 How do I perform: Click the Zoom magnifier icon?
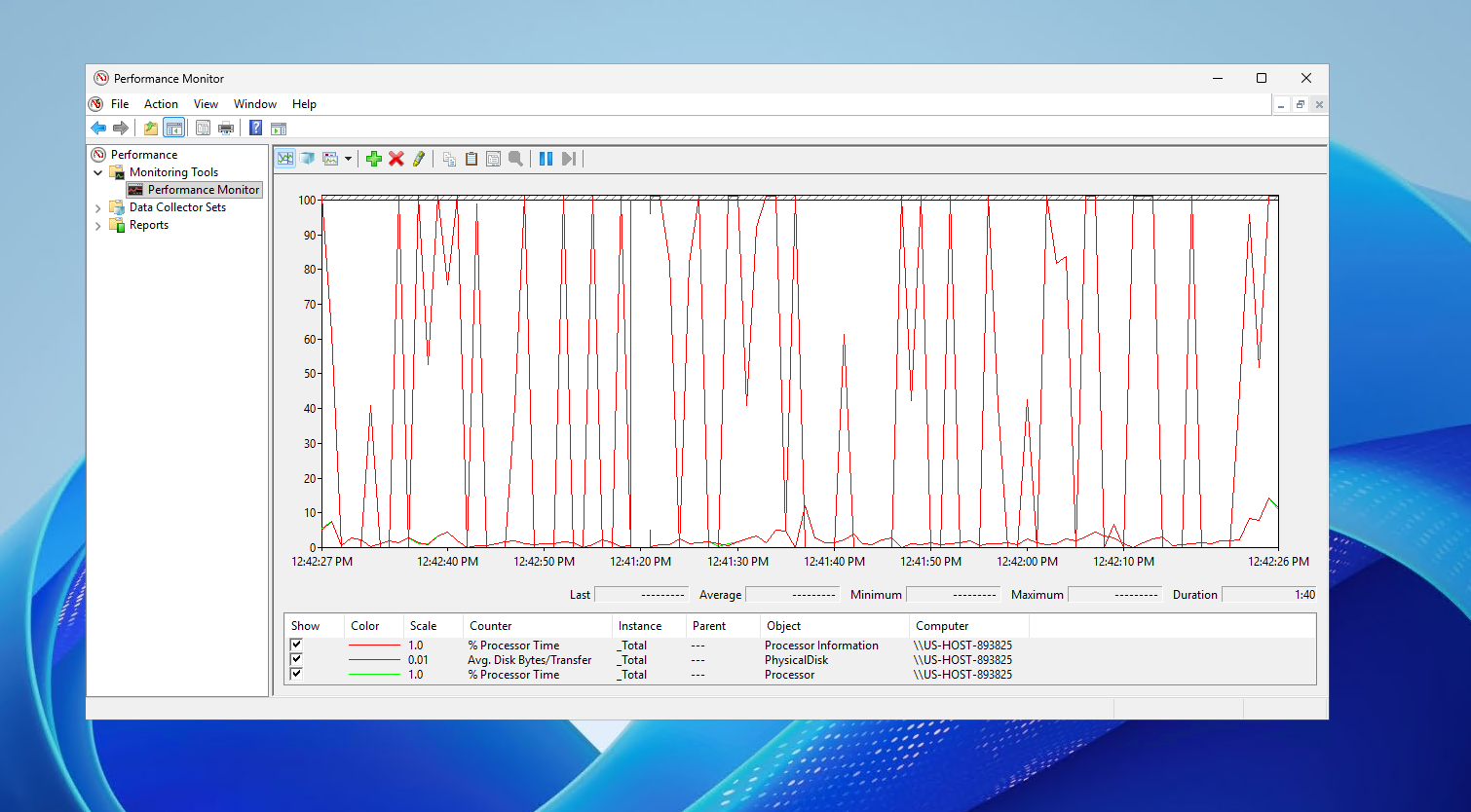[x=516, y=159]
